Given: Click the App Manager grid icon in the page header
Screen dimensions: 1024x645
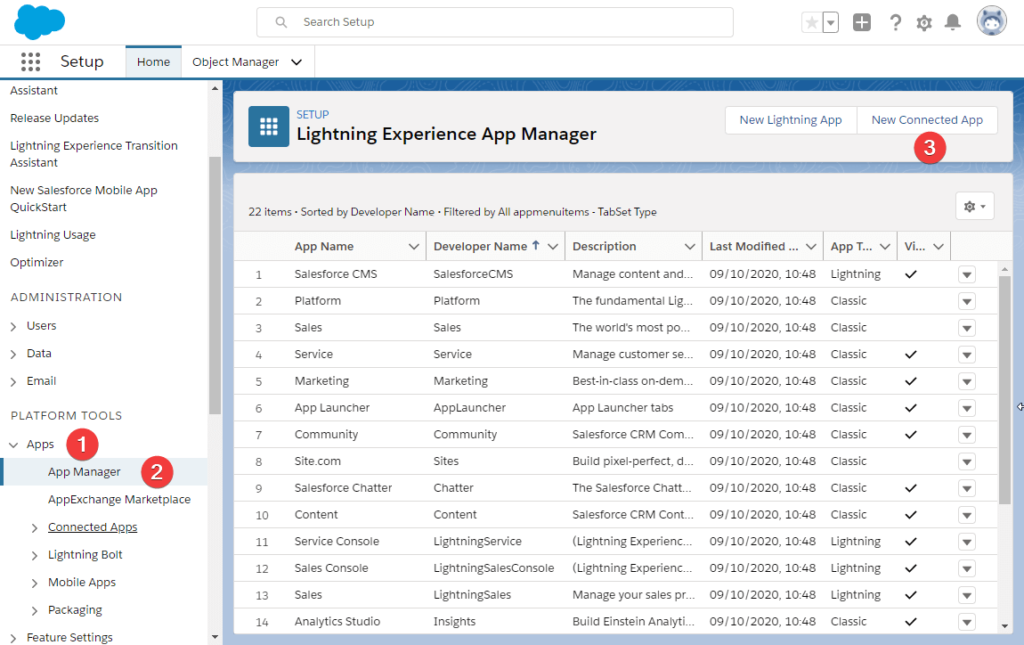Looking at the screenshot, I should pos(268,126).
